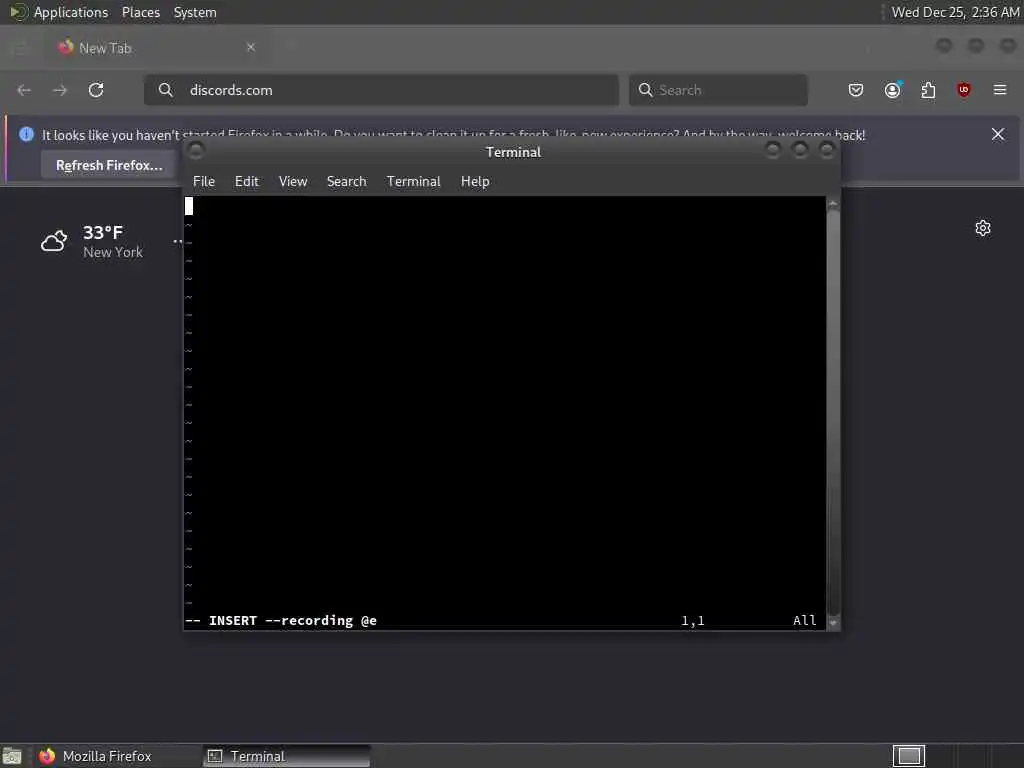Minimize the Terminal window
Screen dimensions: 1024x768
[773, 151]
